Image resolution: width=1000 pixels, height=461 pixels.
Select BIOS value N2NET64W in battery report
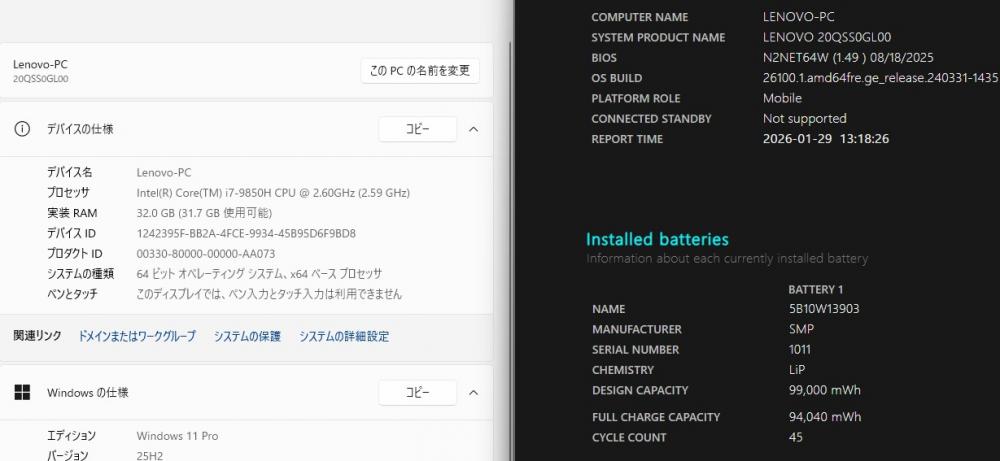848,58
